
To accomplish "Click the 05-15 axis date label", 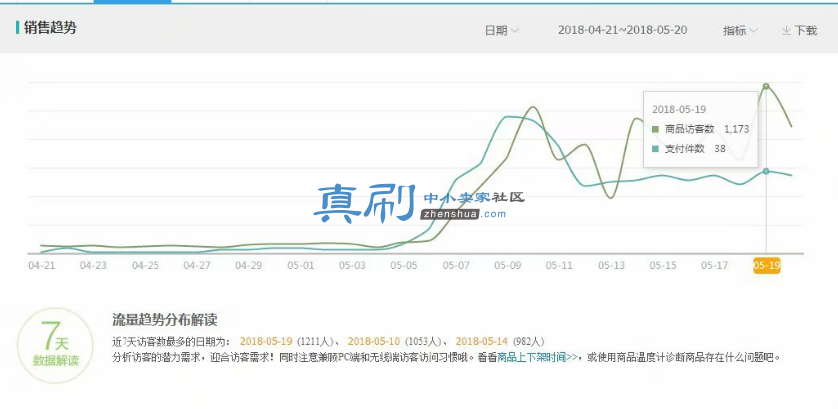I will 663,265.
